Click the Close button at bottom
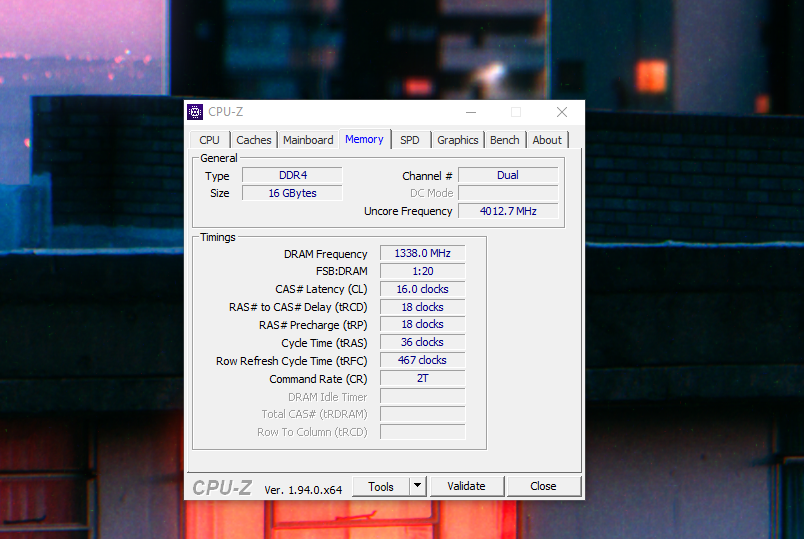 coord(544,486)
